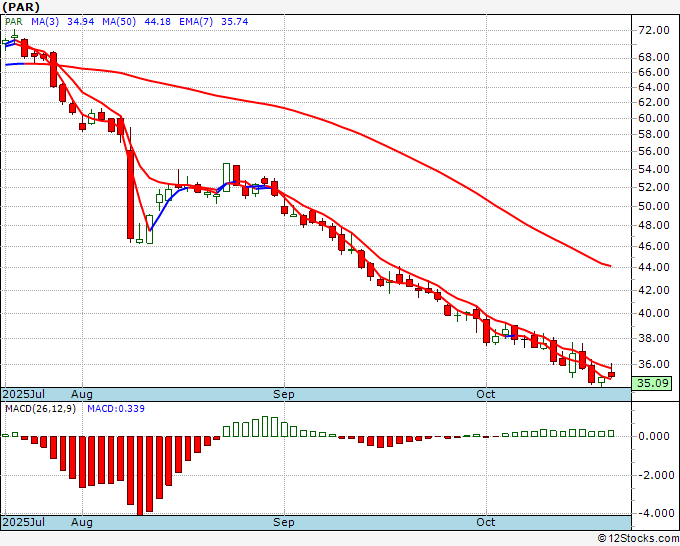The image size is (680, 546).
Task: Click the 44.00 price axis label
Action: coord(654,268)
